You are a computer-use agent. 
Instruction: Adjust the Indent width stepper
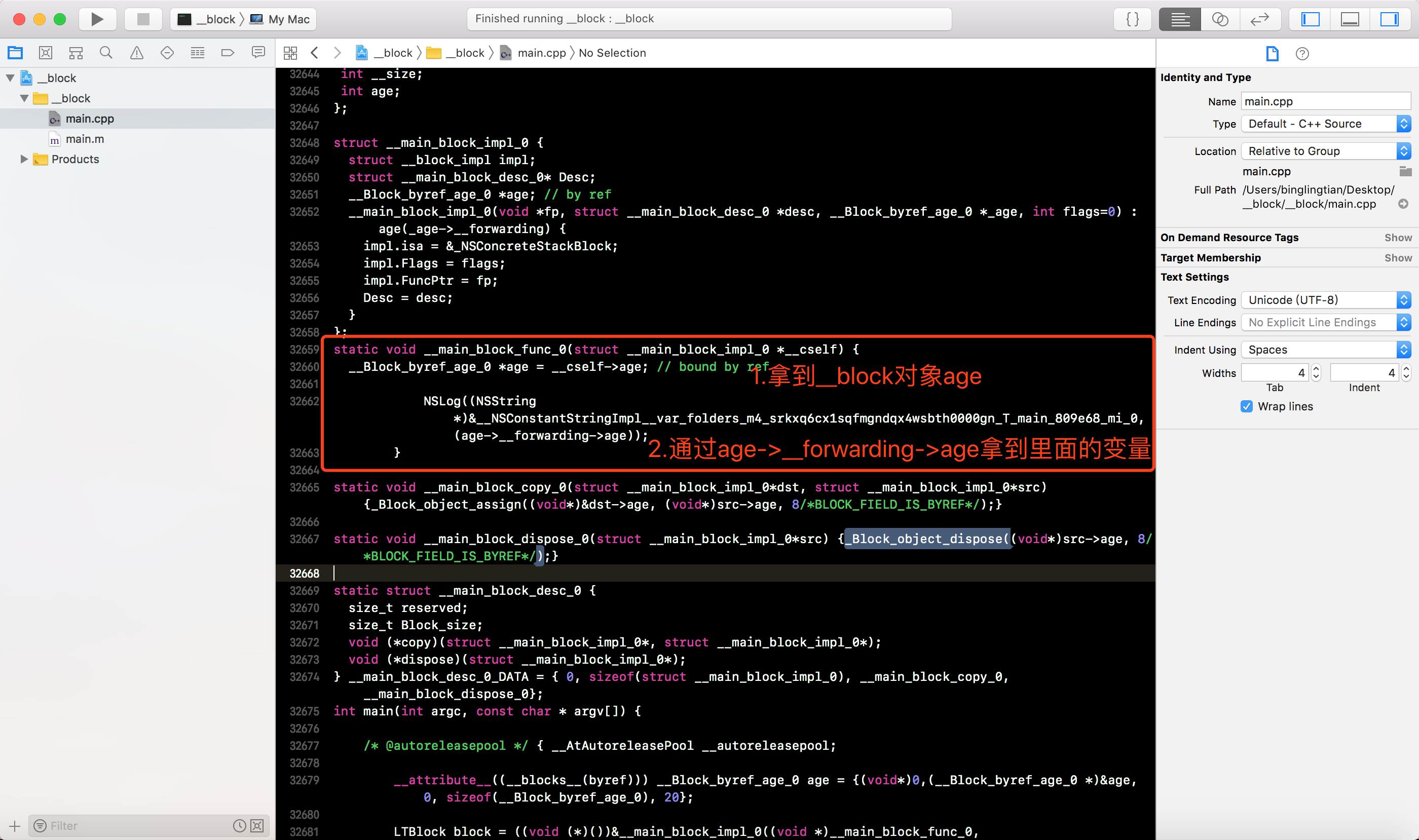pyautogui.click(x=1406, y=373)
